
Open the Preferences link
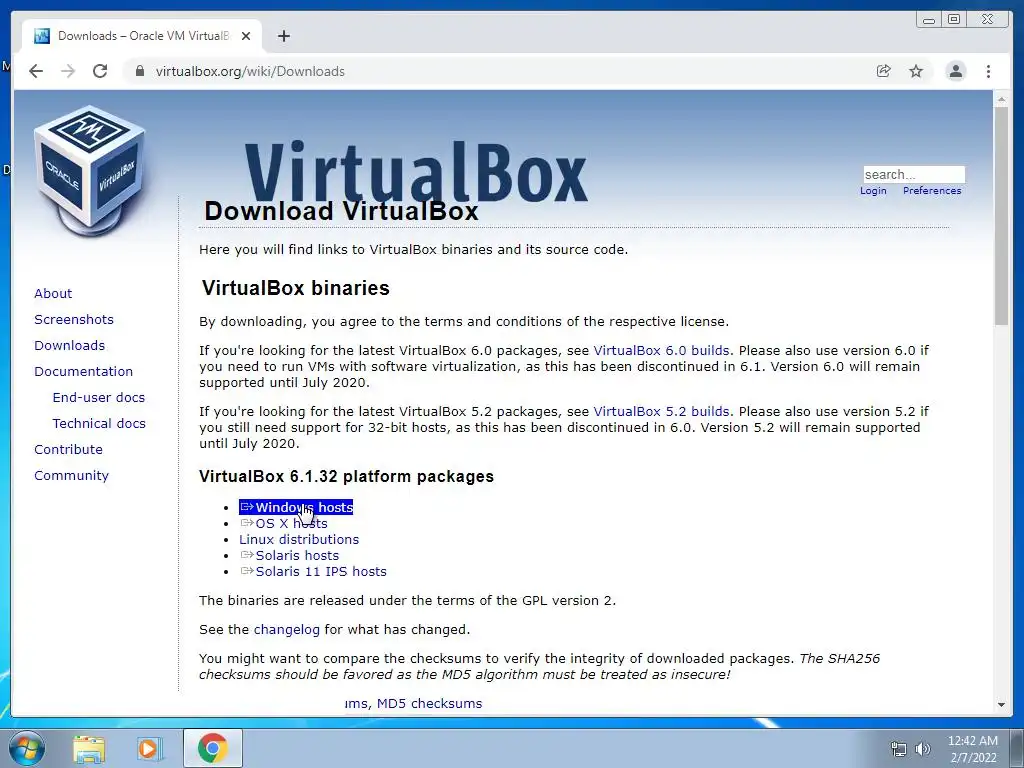pyautogui.click(x=932, y=191)
